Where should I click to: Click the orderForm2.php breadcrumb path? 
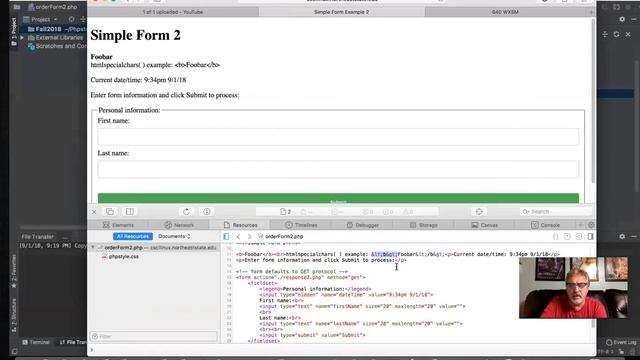coord(281,236)
